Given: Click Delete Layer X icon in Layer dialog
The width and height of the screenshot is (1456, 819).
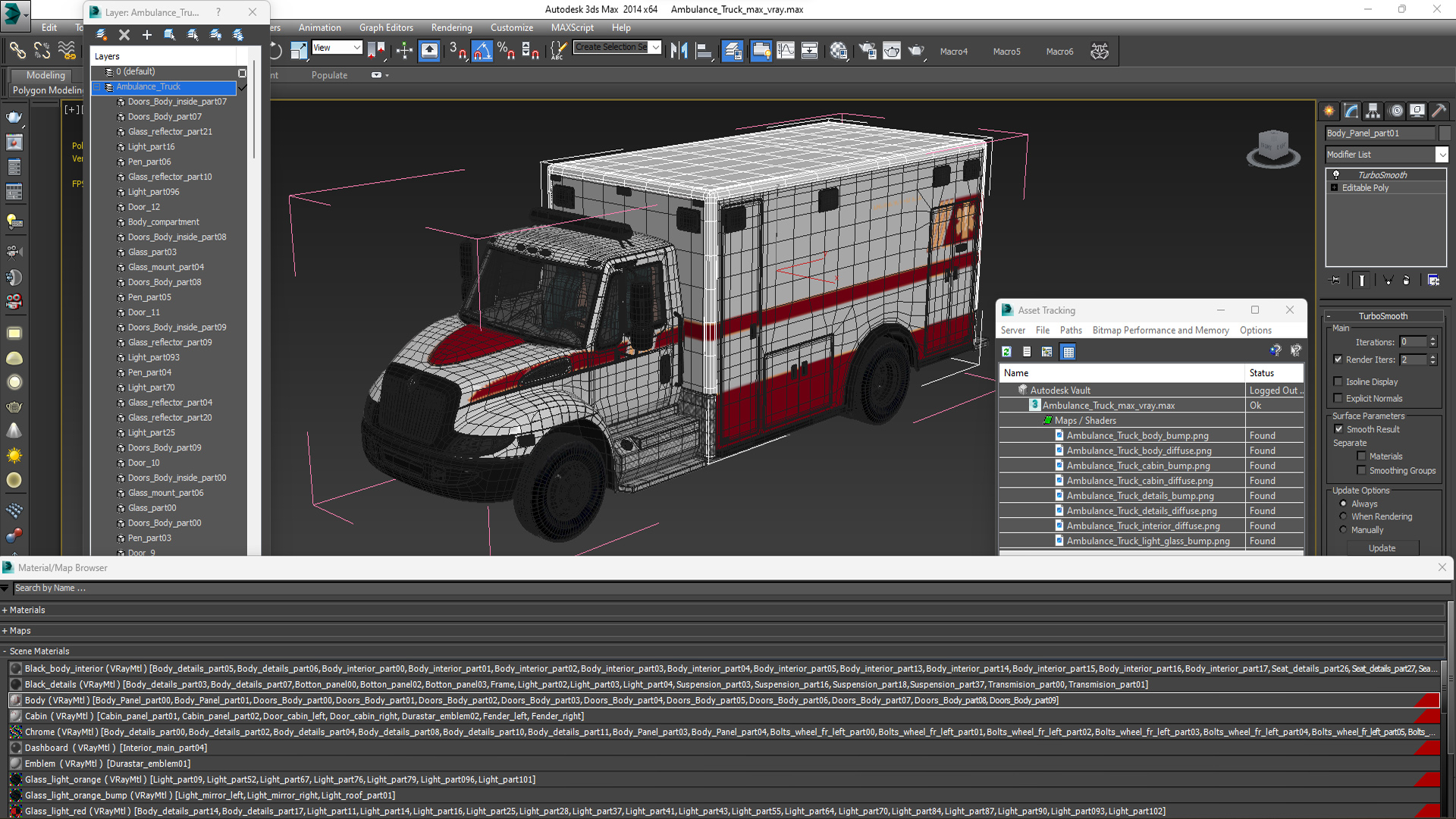Looking at the screenshot, I should pos(124,35).
